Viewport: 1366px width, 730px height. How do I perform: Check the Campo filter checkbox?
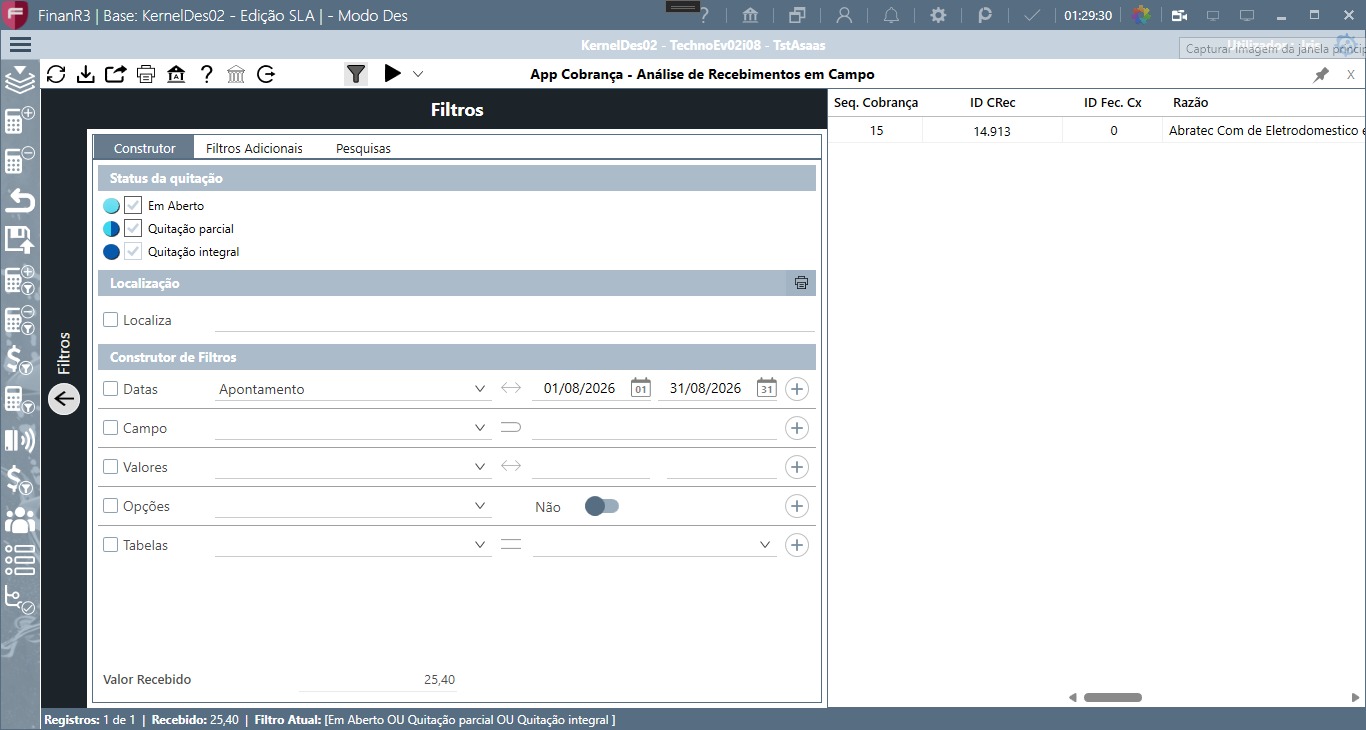pos(111,428)
